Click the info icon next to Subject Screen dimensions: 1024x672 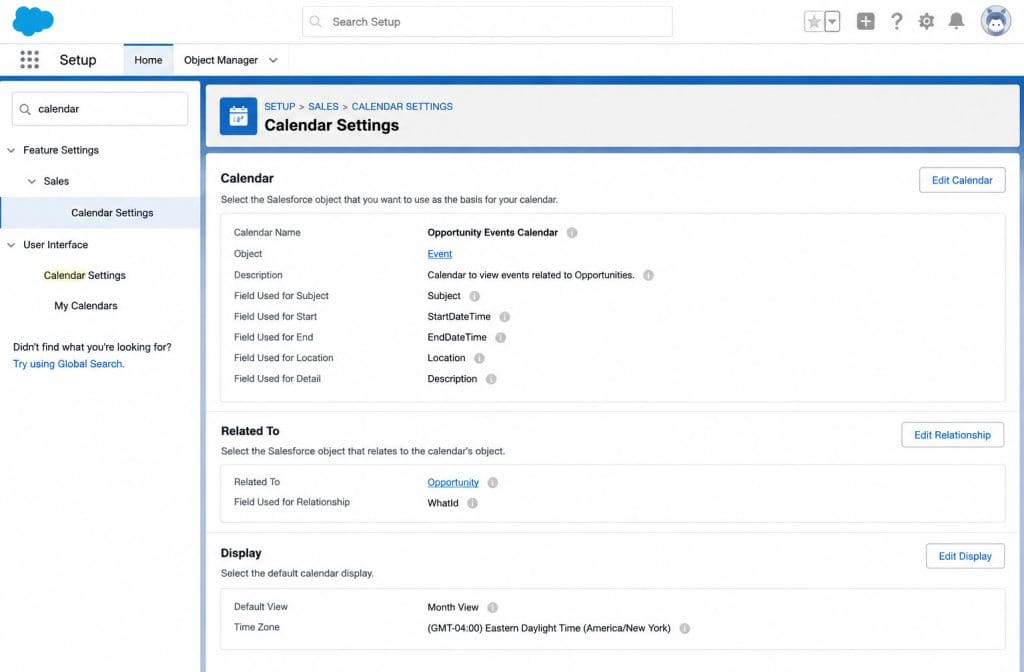click(x=475, y=296)
